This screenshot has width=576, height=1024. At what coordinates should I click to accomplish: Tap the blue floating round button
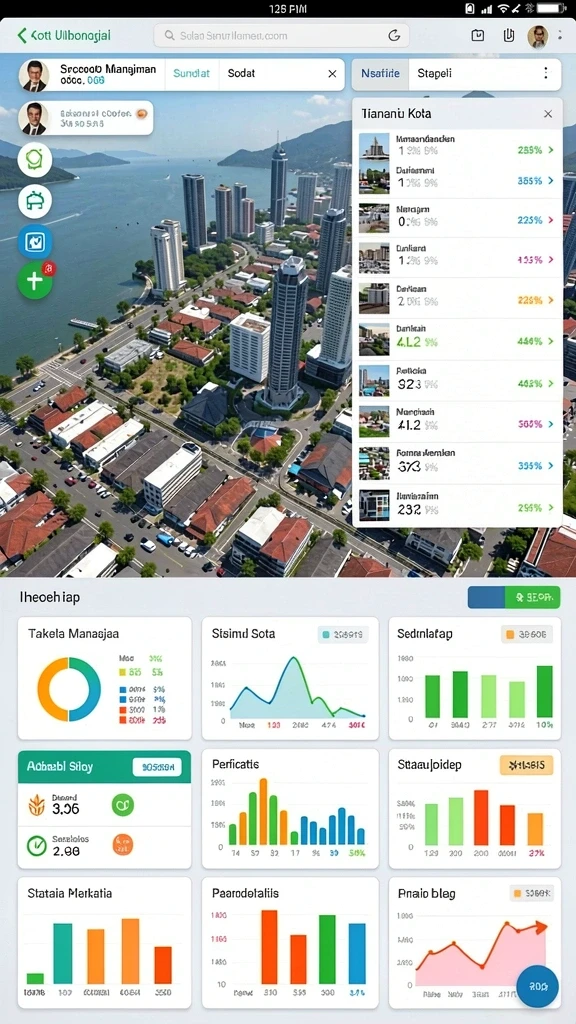(x=537, y=987)
